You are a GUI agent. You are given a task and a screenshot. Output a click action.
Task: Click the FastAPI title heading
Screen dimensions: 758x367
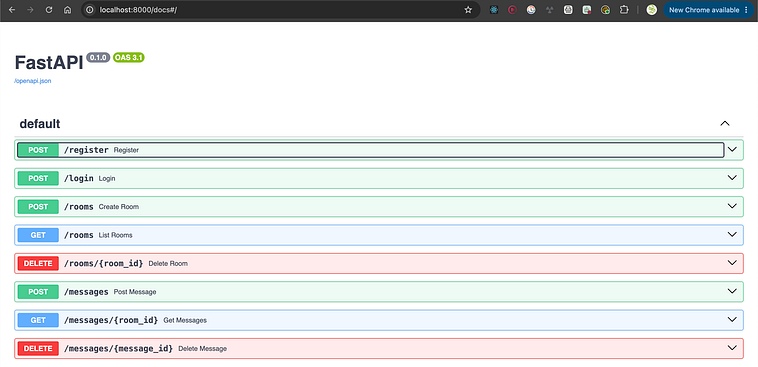(x=49, y=63)
